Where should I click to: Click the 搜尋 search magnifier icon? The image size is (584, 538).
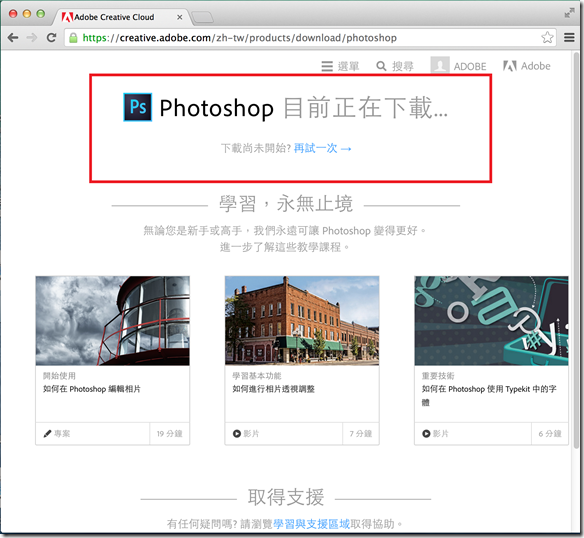381,66
